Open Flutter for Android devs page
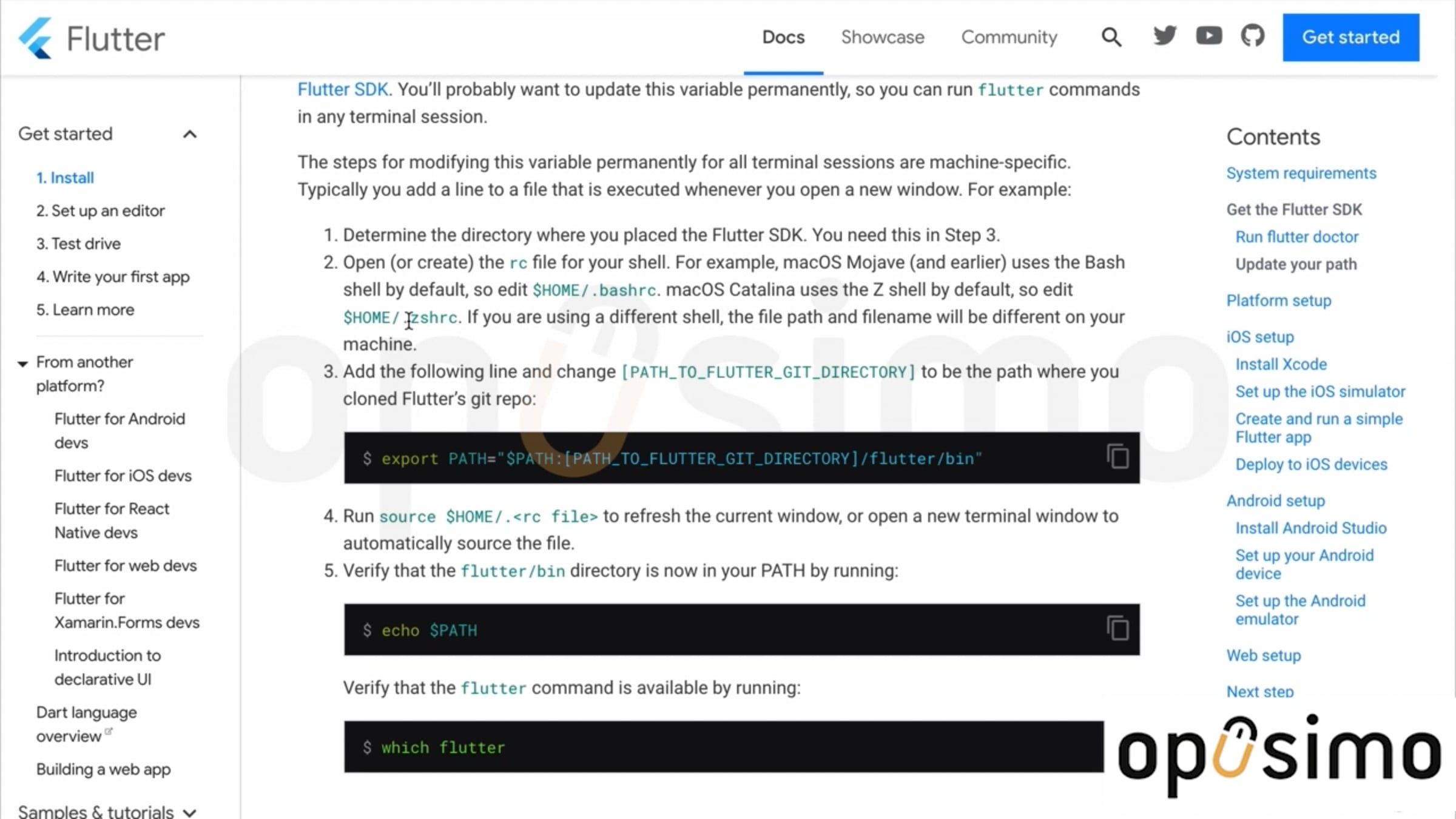This screenshot has width=1456, height=819. point(120,430)
